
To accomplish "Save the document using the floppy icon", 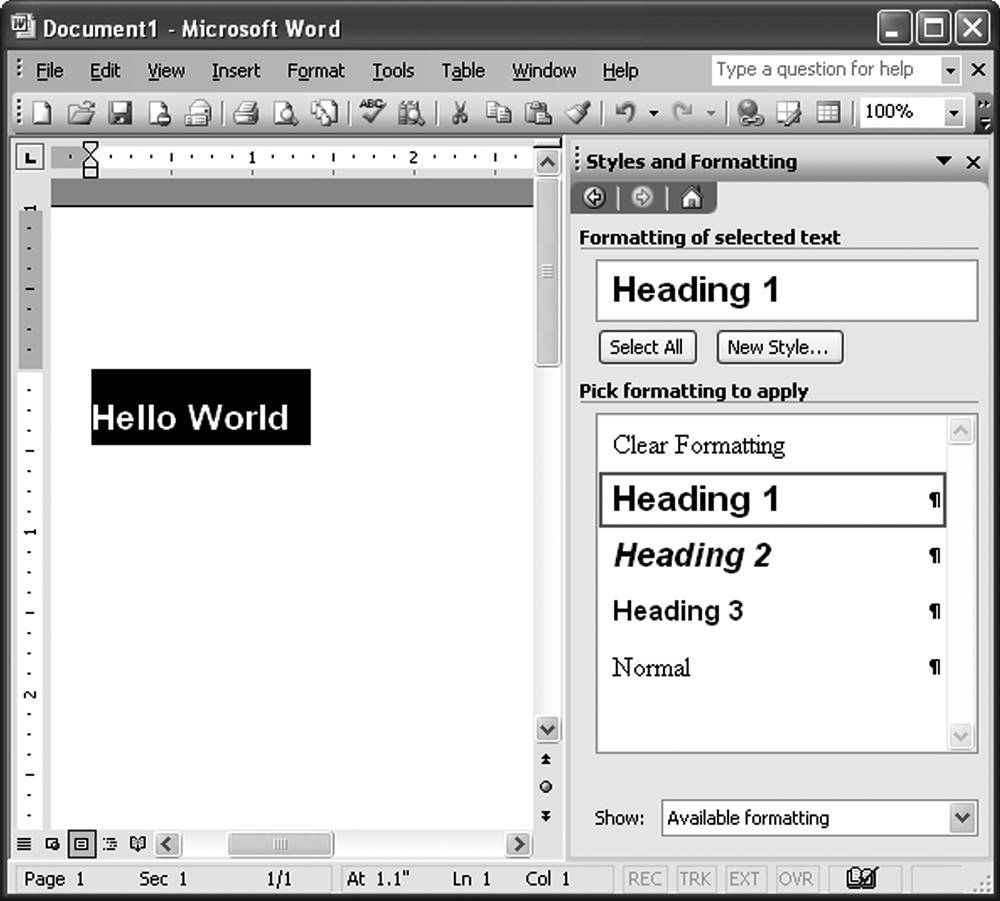I will (x=120, y=114).
